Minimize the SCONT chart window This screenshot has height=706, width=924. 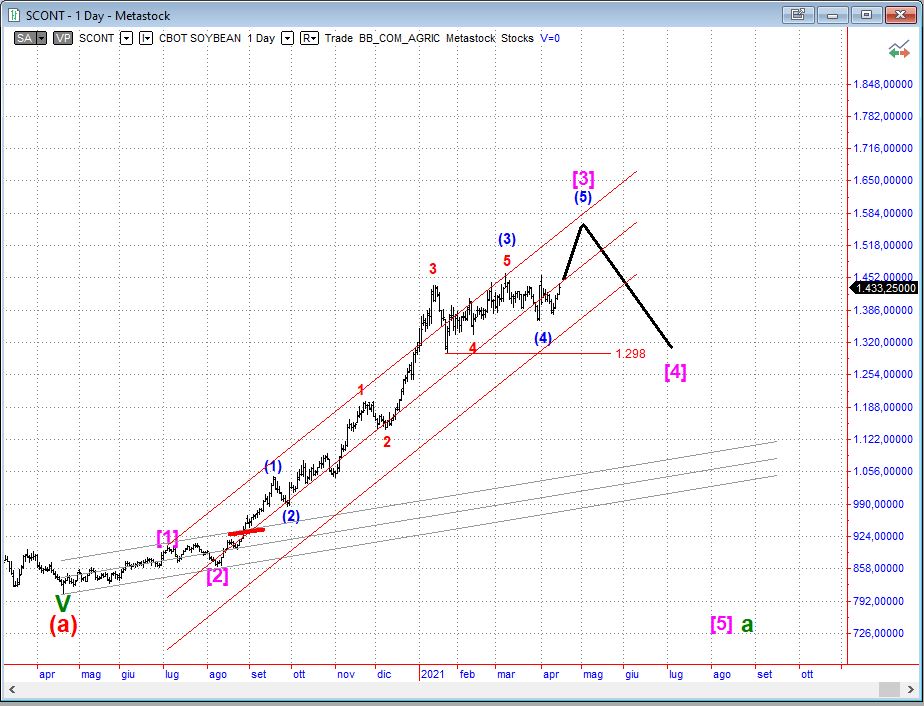click(832, 15)
